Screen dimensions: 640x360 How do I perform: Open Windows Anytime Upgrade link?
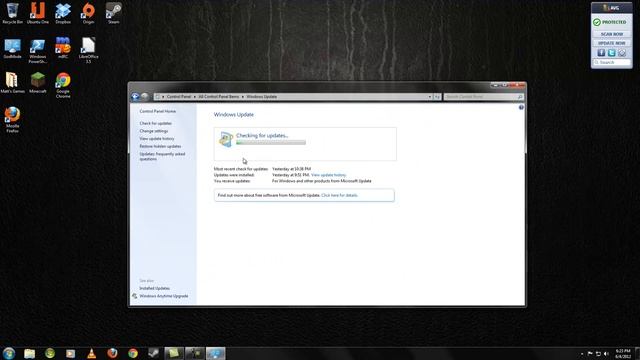pyautogui.click(x=164, y=296)
